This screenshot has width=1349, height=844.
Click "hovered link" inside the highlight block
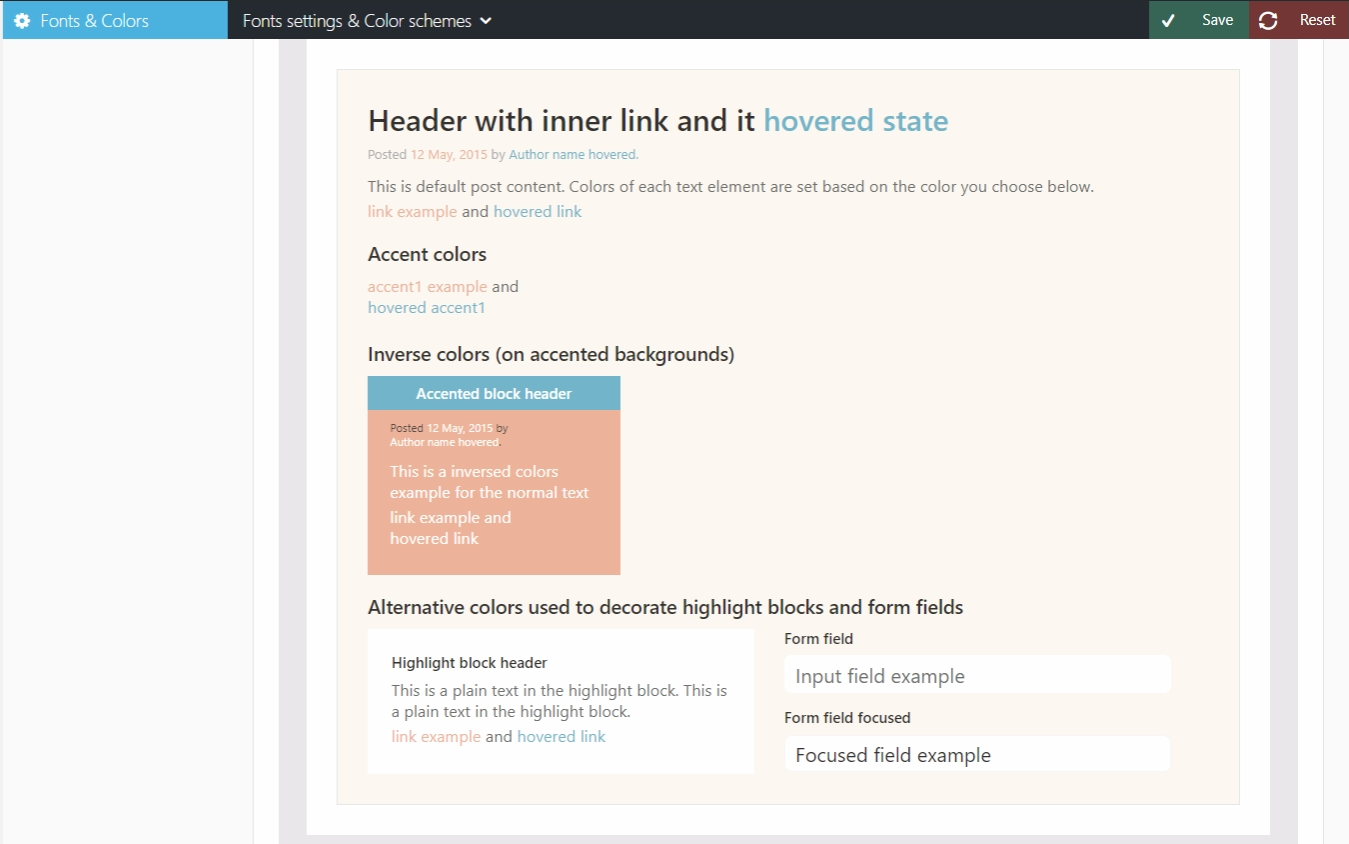tap(561, 737)
